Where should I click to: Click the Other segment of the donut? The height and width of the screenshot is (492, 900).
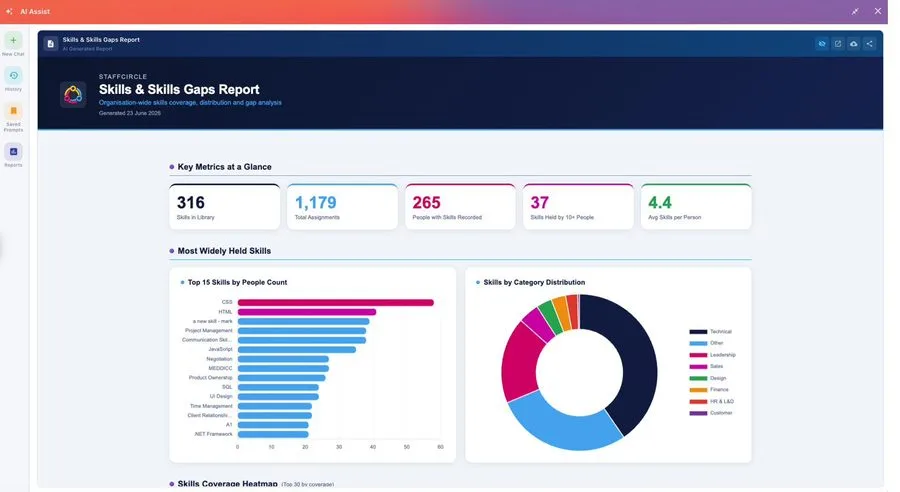[x=560, y=425]
